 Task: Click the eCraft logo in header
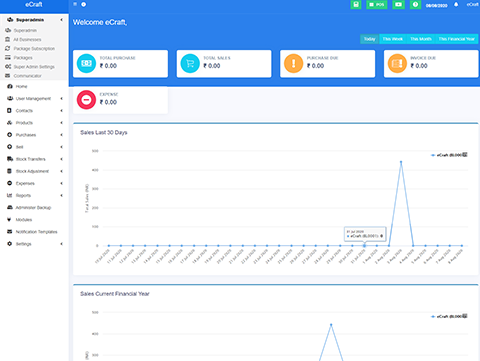point(34,4)
